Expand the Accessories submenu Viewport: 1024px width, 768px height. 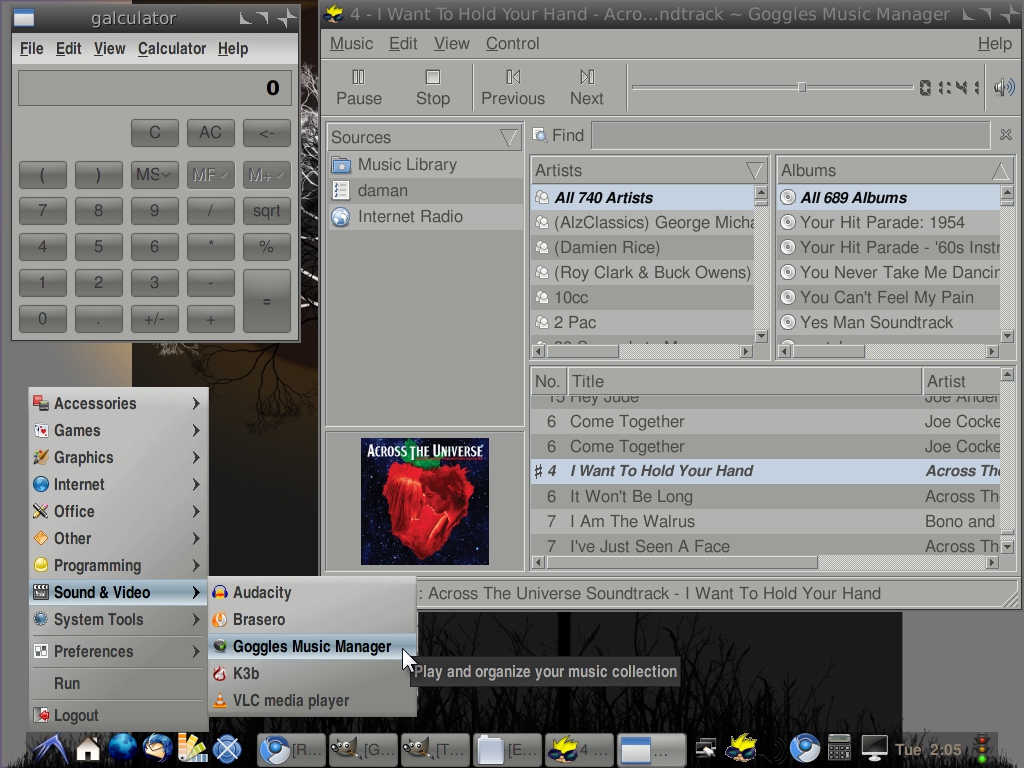point(119,404)
